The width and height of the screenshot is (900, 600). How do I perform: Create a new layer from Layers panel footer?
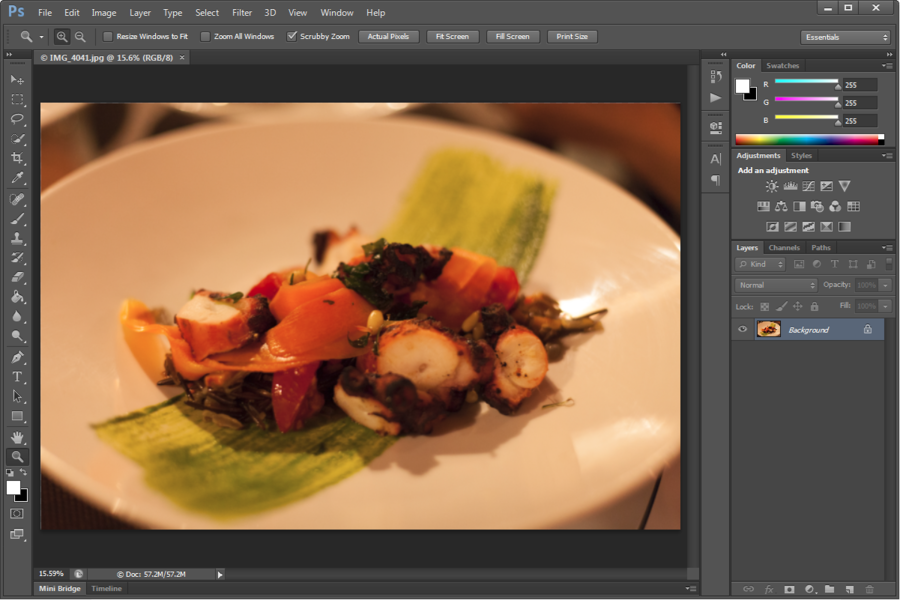click(x=849, y=589)
